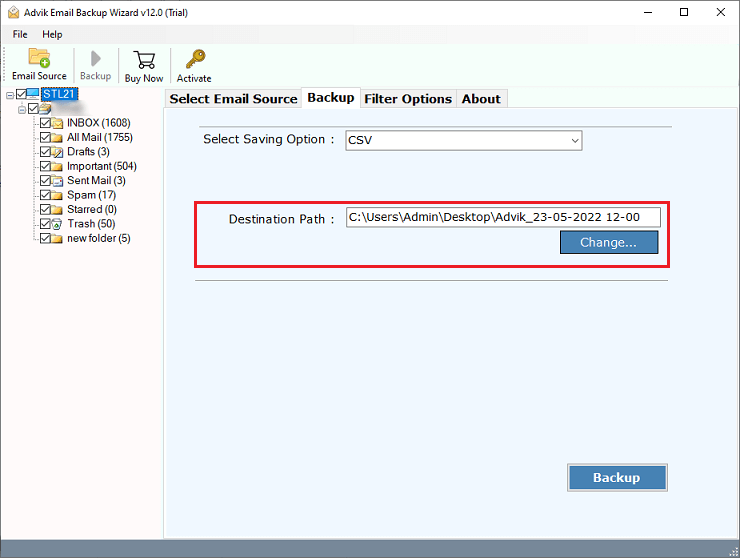The height and width of the screenshot is (558, 740).
Task: Switch to the Backup tab
Action: point(331,98)
